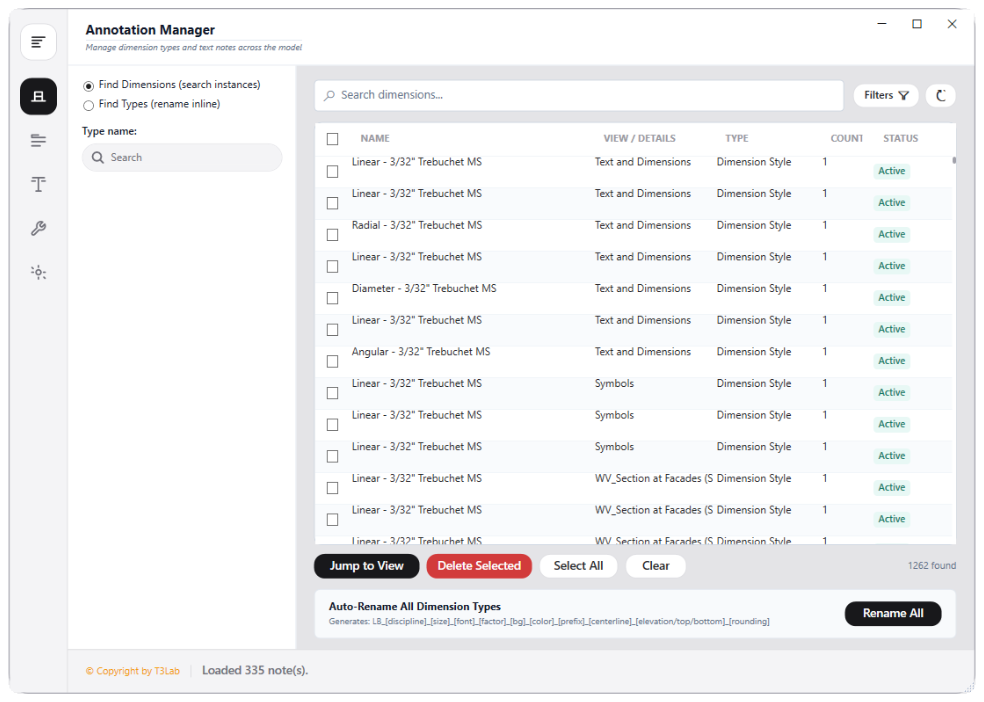Open the sidebar menu toggle icon
This screenshot has width=984, height=702.
[x=38, y=42]
